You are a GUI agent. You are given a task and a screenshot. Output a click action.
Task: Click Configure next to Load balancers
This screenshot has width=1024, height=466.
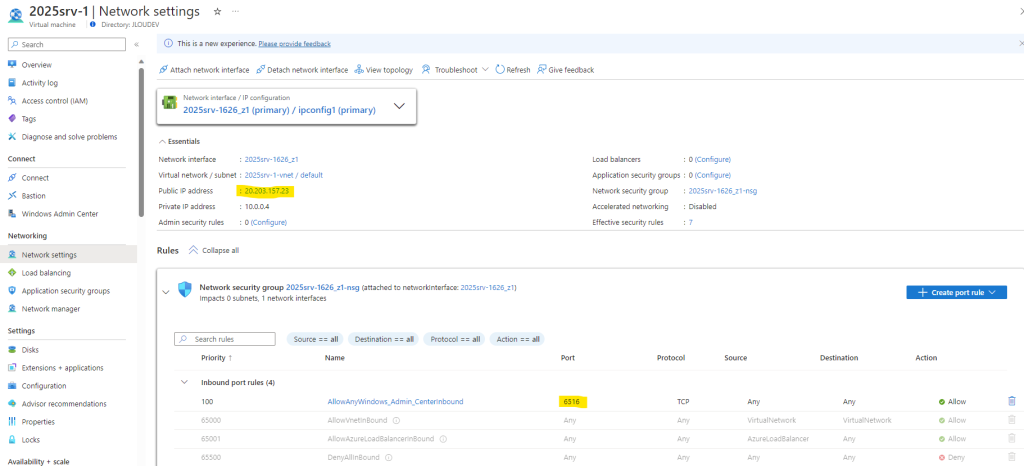click(x=712, y=159)
